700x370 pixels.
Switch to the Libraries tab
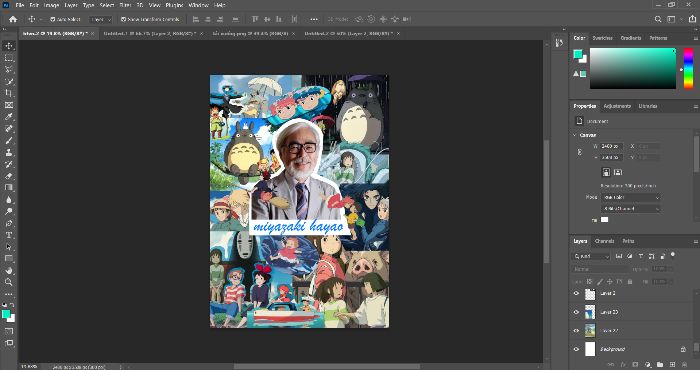[x=648, y=106]
